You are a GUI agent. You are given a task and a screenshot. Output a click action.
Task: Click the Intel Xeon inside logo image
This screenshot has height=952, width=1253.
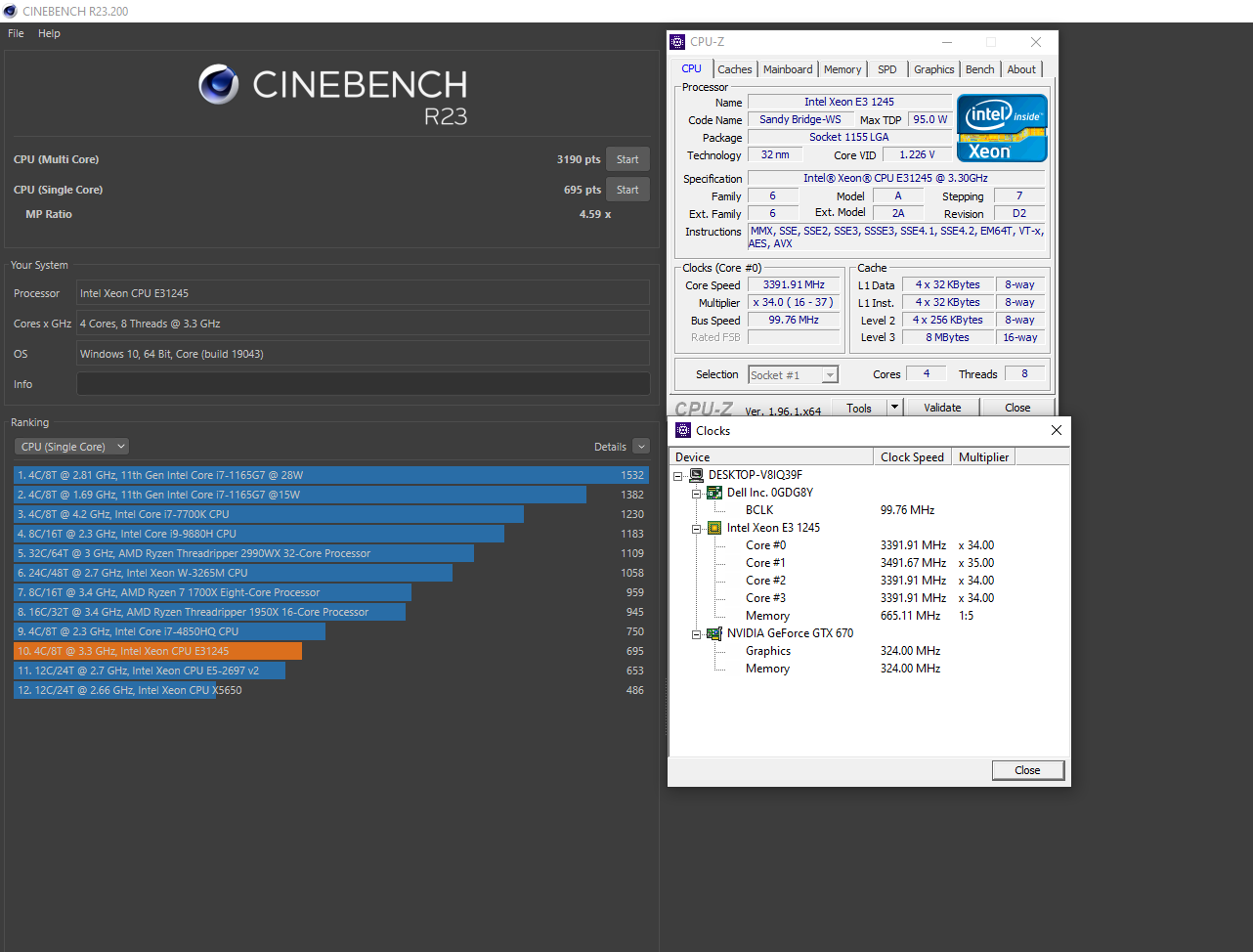pos(1001,127)
